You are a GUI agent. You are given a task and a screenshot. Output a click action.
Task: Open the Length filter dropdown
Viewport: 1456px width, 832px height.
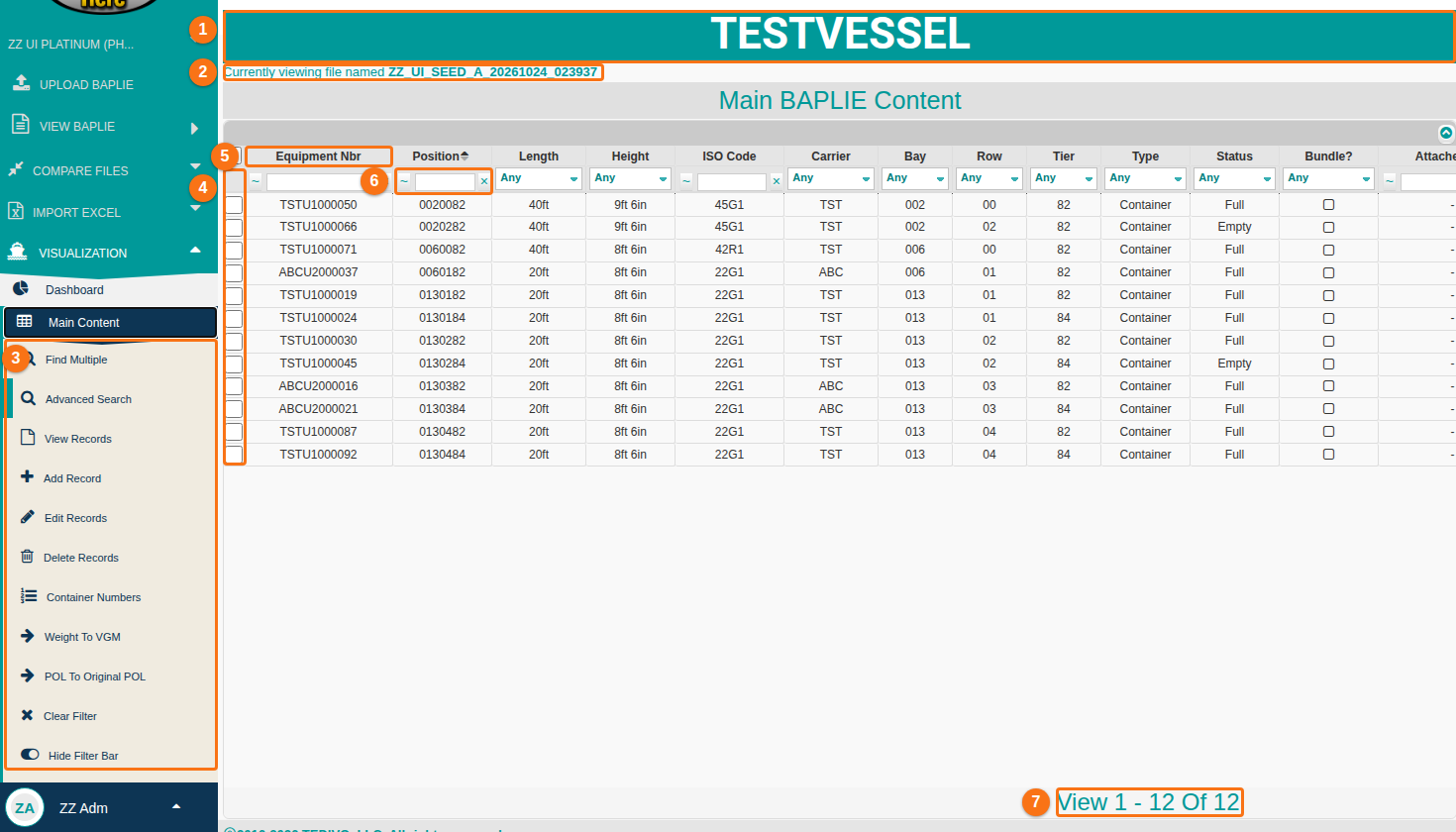tap(539, 178)
